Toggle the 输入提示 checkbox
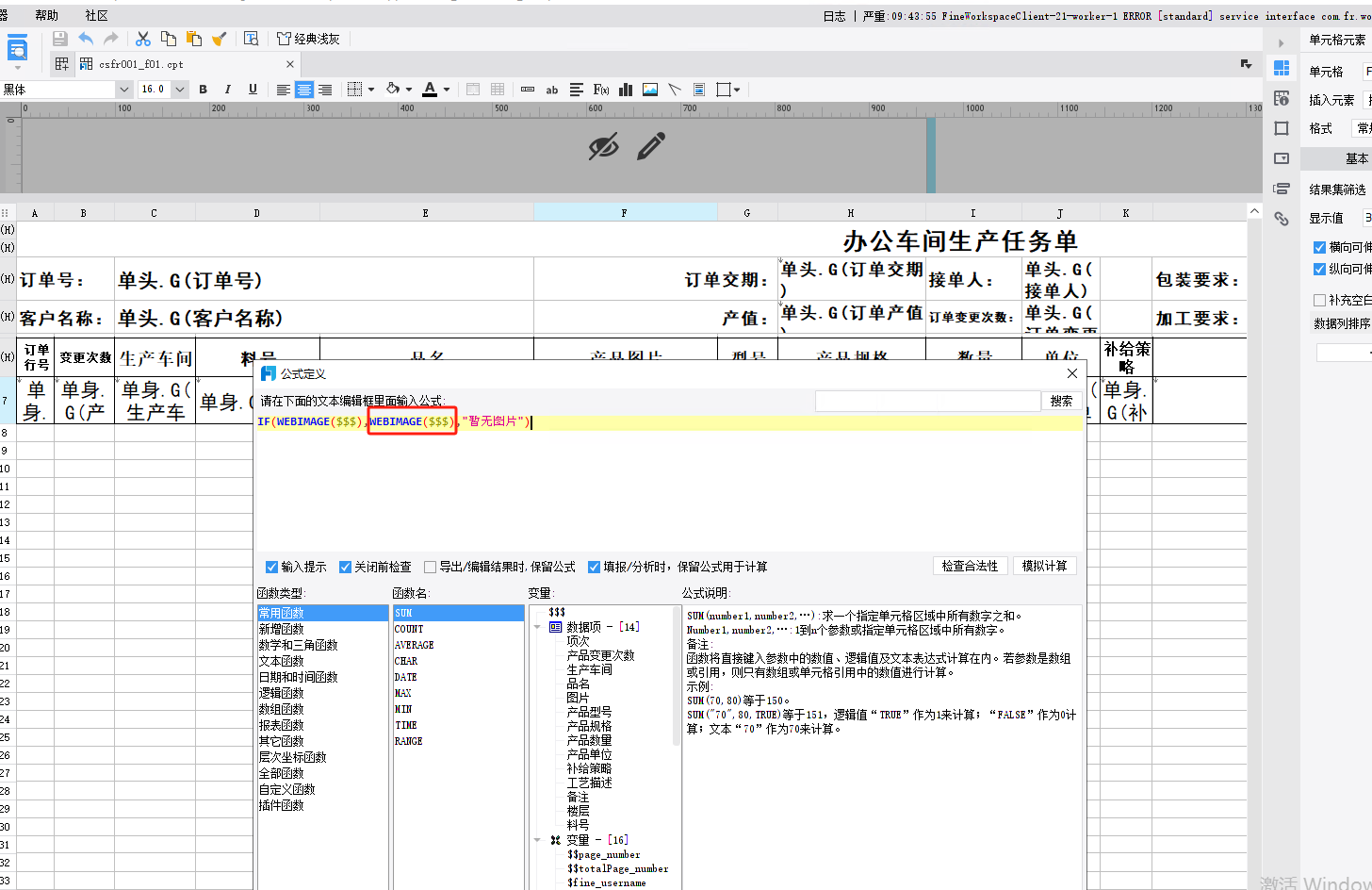1372x890 pixels. point(271,567)
